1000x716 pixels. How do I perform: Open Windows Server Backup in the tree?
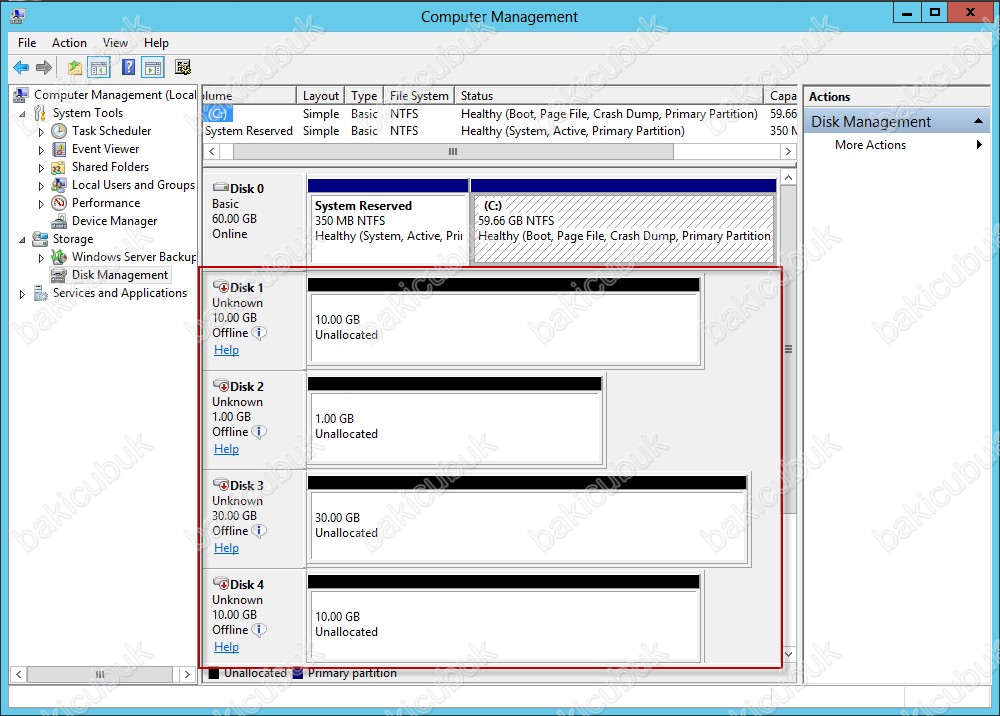134,257
